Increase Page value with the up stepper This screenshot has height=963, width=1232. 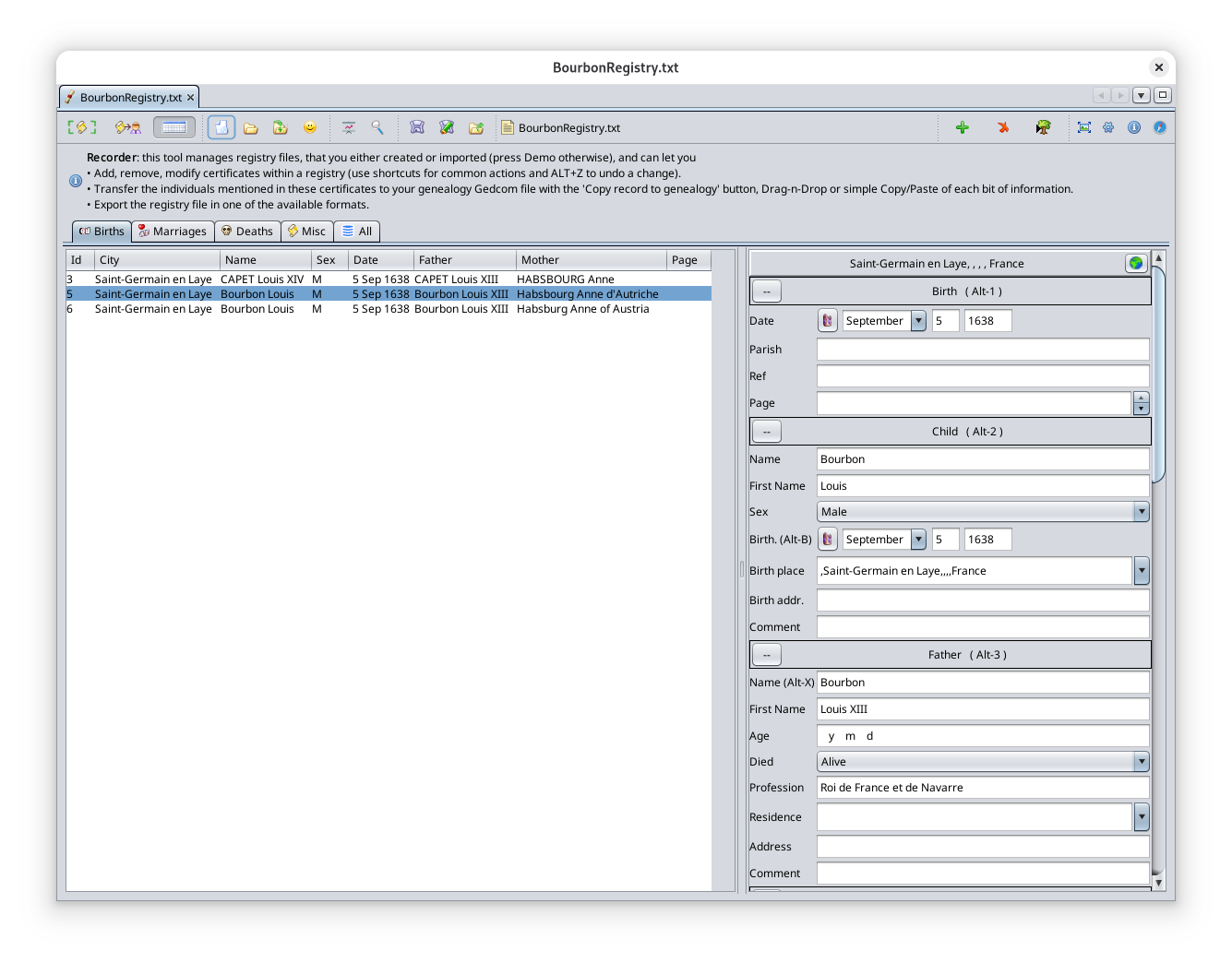click(1142, 398)
